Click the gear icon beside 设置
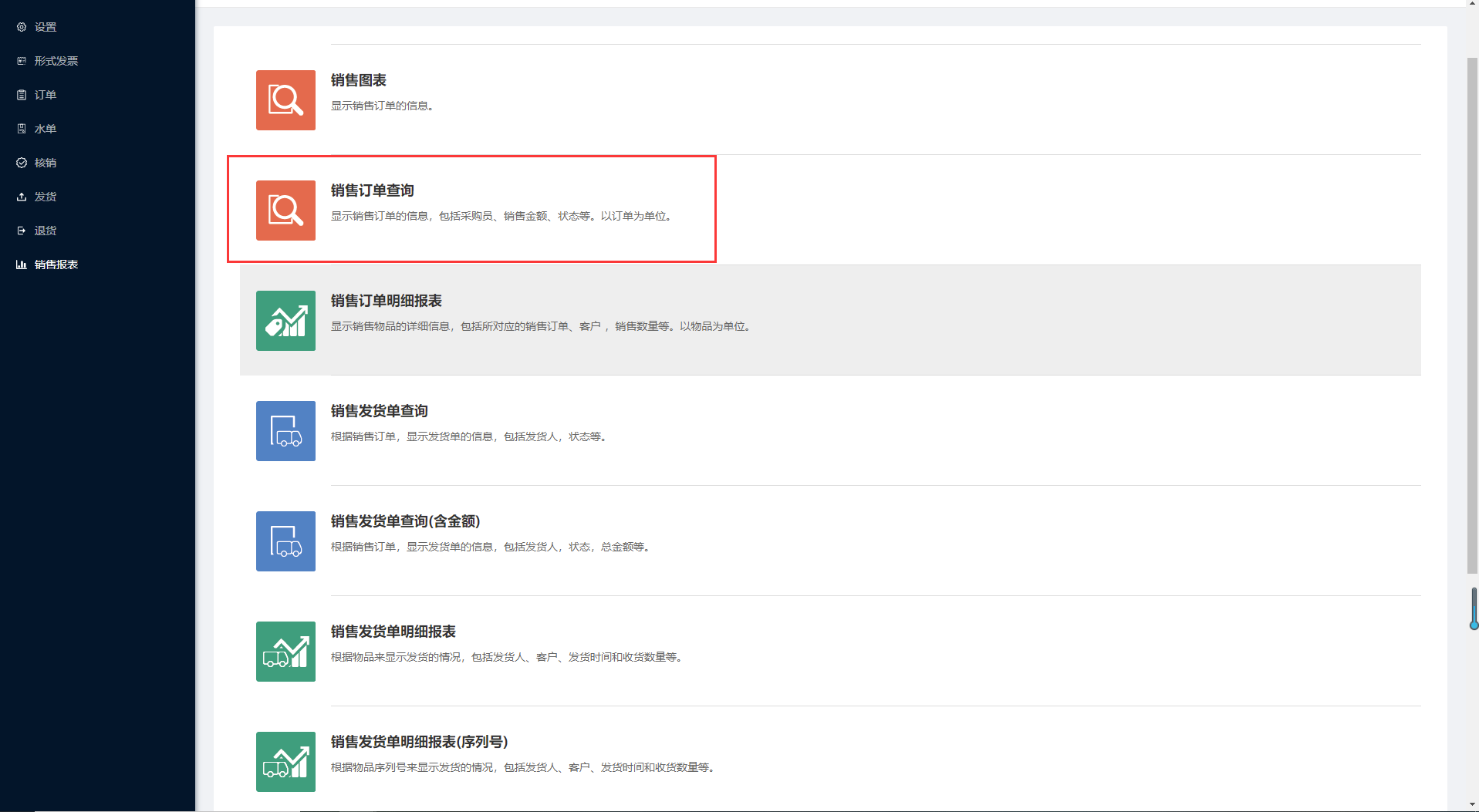This screenshot has width=1479, height=812. [22, 27]
